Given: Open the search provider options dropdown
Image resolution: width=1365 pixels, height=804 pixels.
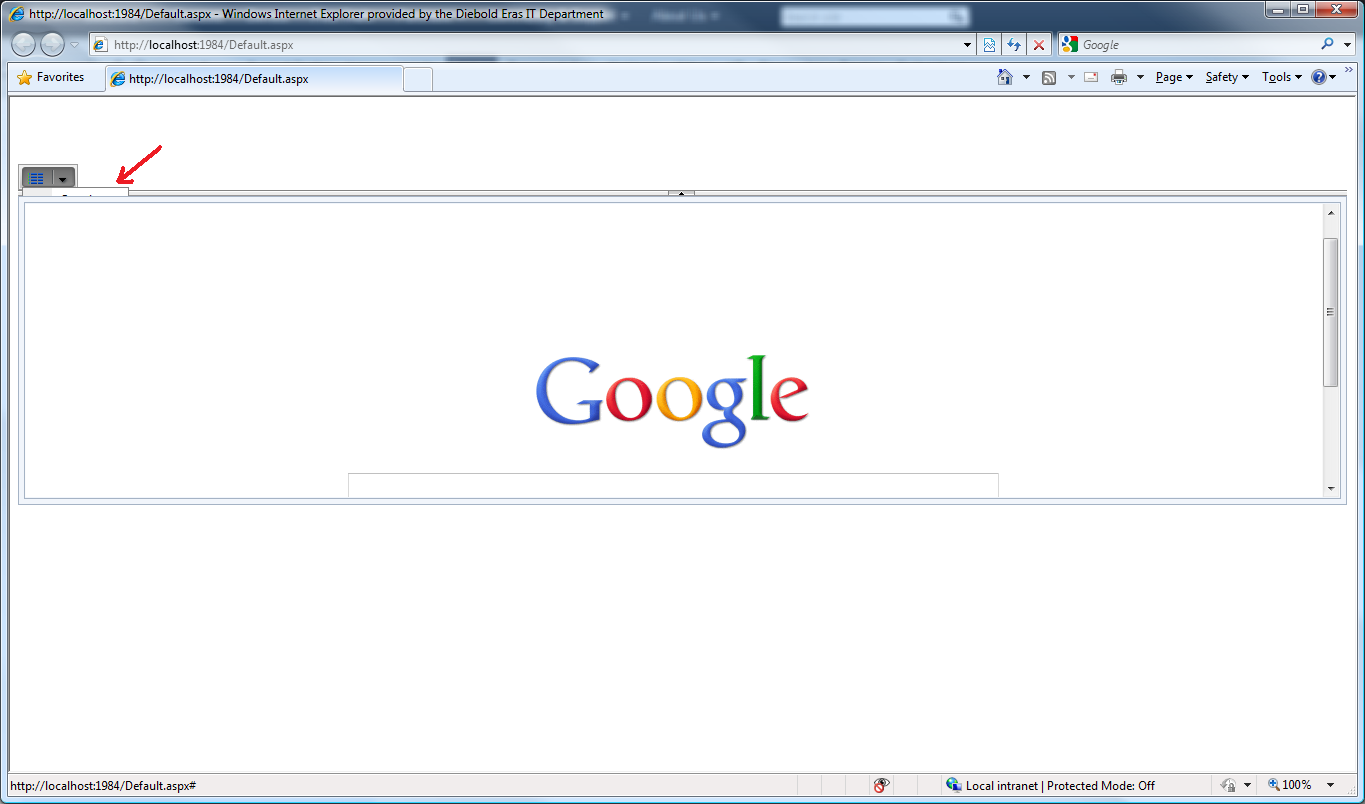Looking at the screenshot, I should point(1345,45).
